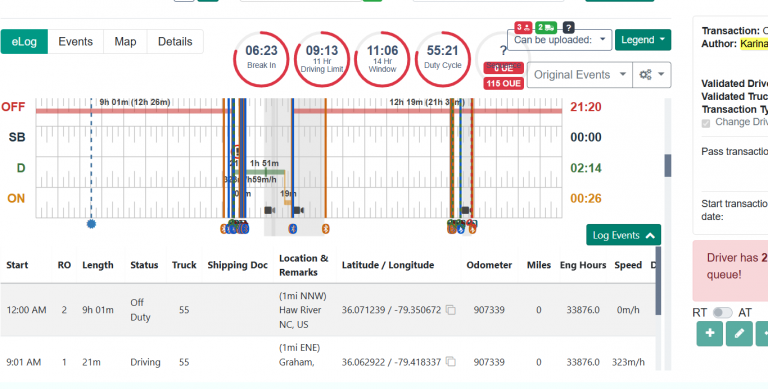Toggle the RT / AT switch

point(722,313)
